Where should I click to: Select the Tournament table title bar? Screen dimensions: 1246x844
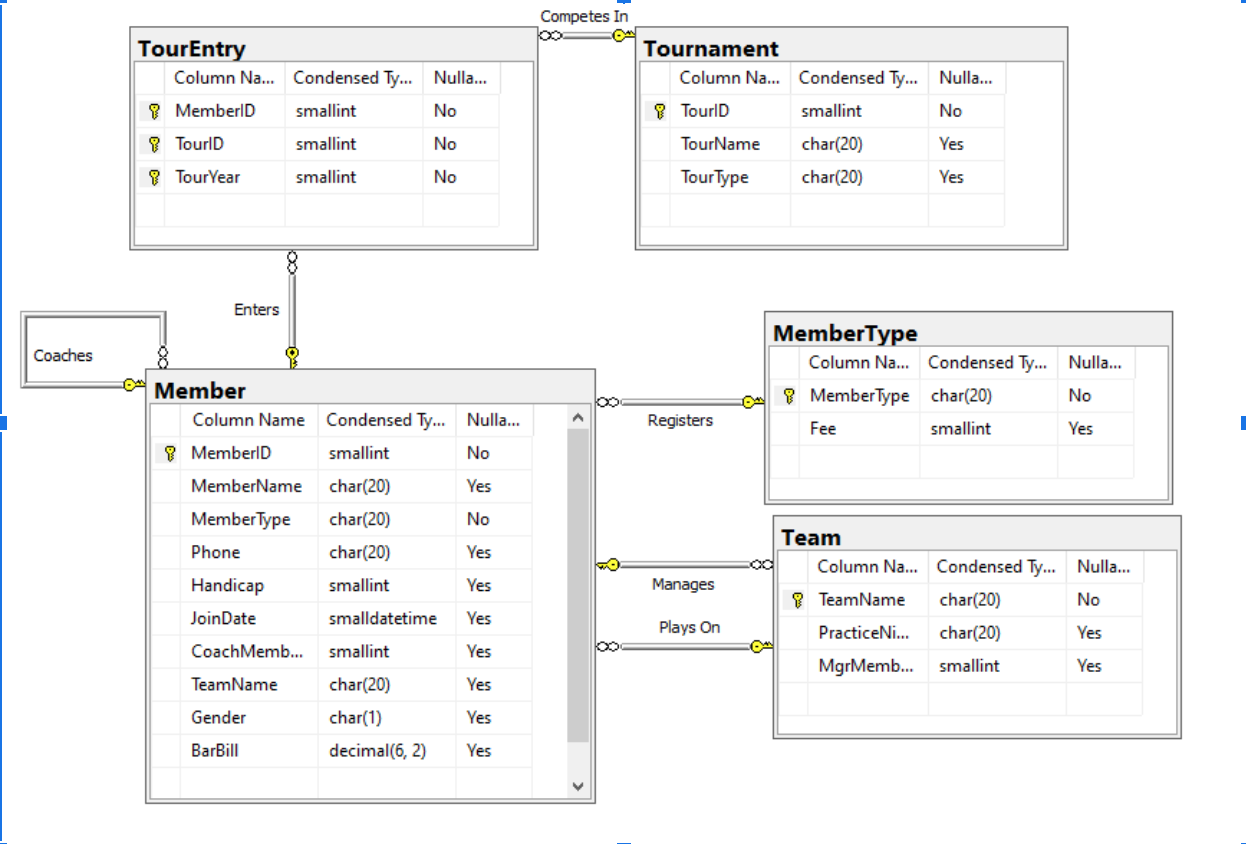(x=712, y=48)
